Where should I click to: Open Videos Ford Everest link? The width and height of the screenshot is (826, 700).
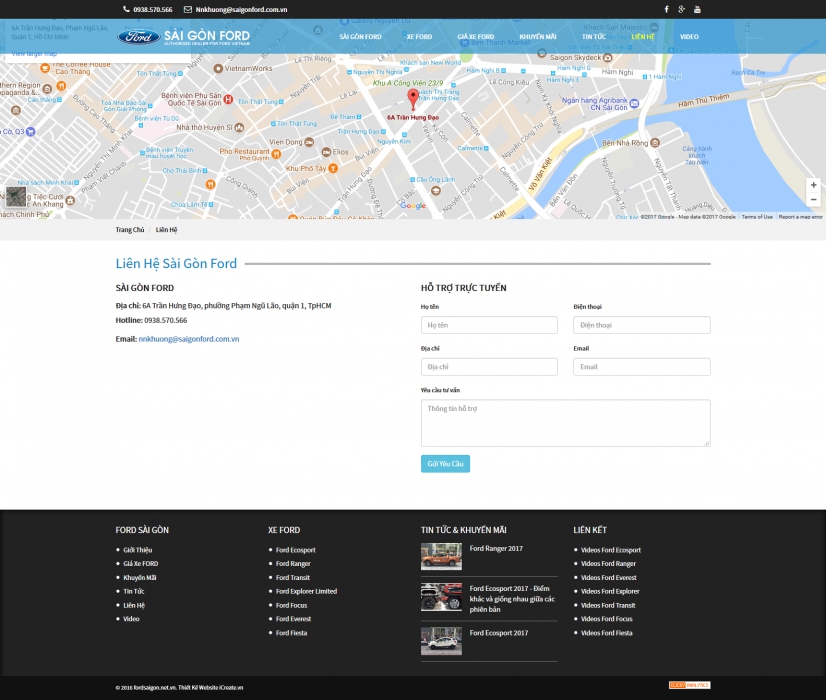[x=609, y=577]
